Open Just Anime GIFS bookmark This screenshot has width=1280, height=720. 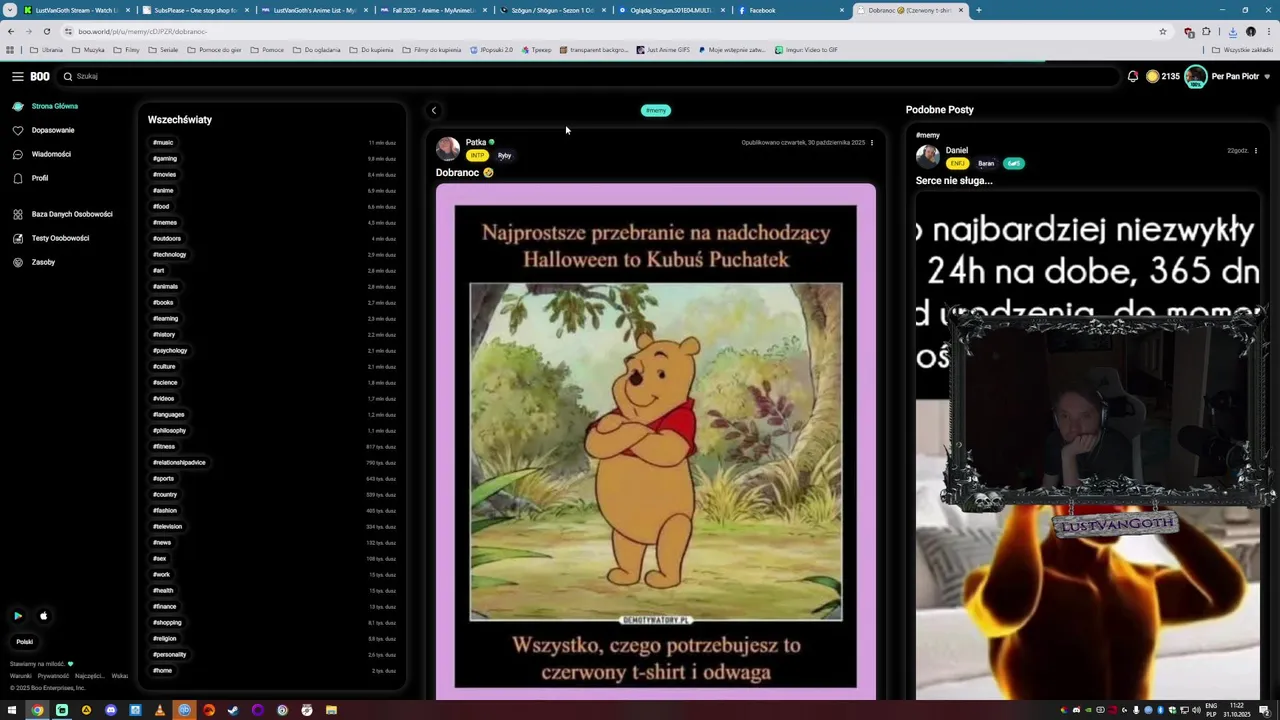(x=663, y=49)
